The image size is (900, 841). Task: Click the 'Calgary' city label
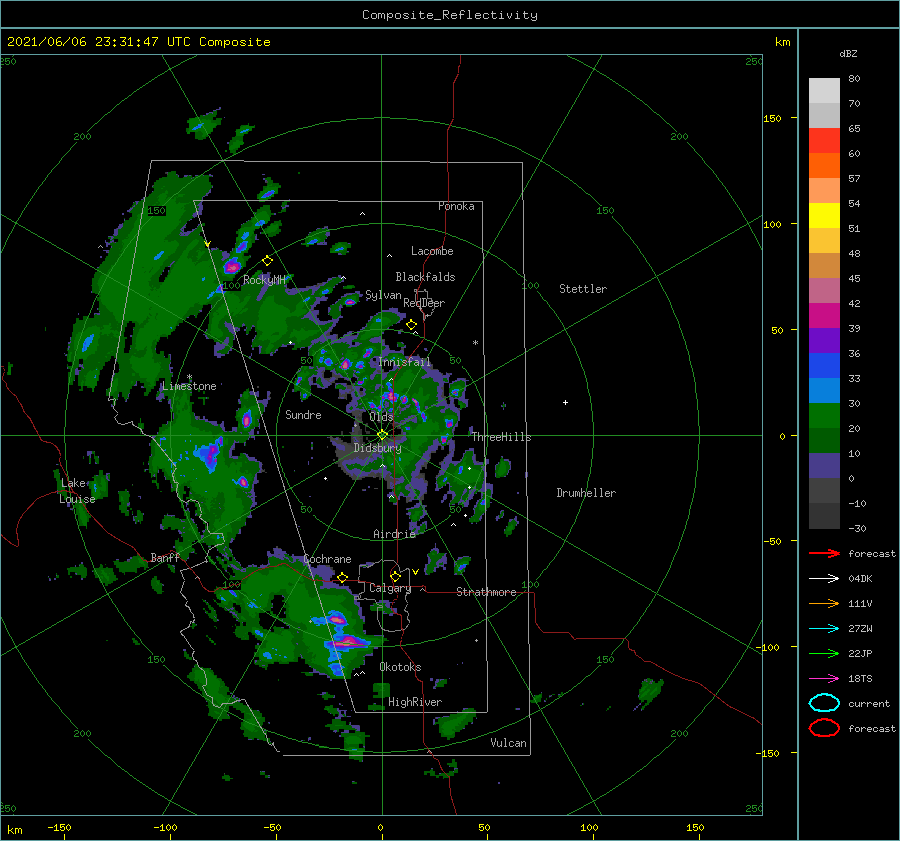(390, 588)
